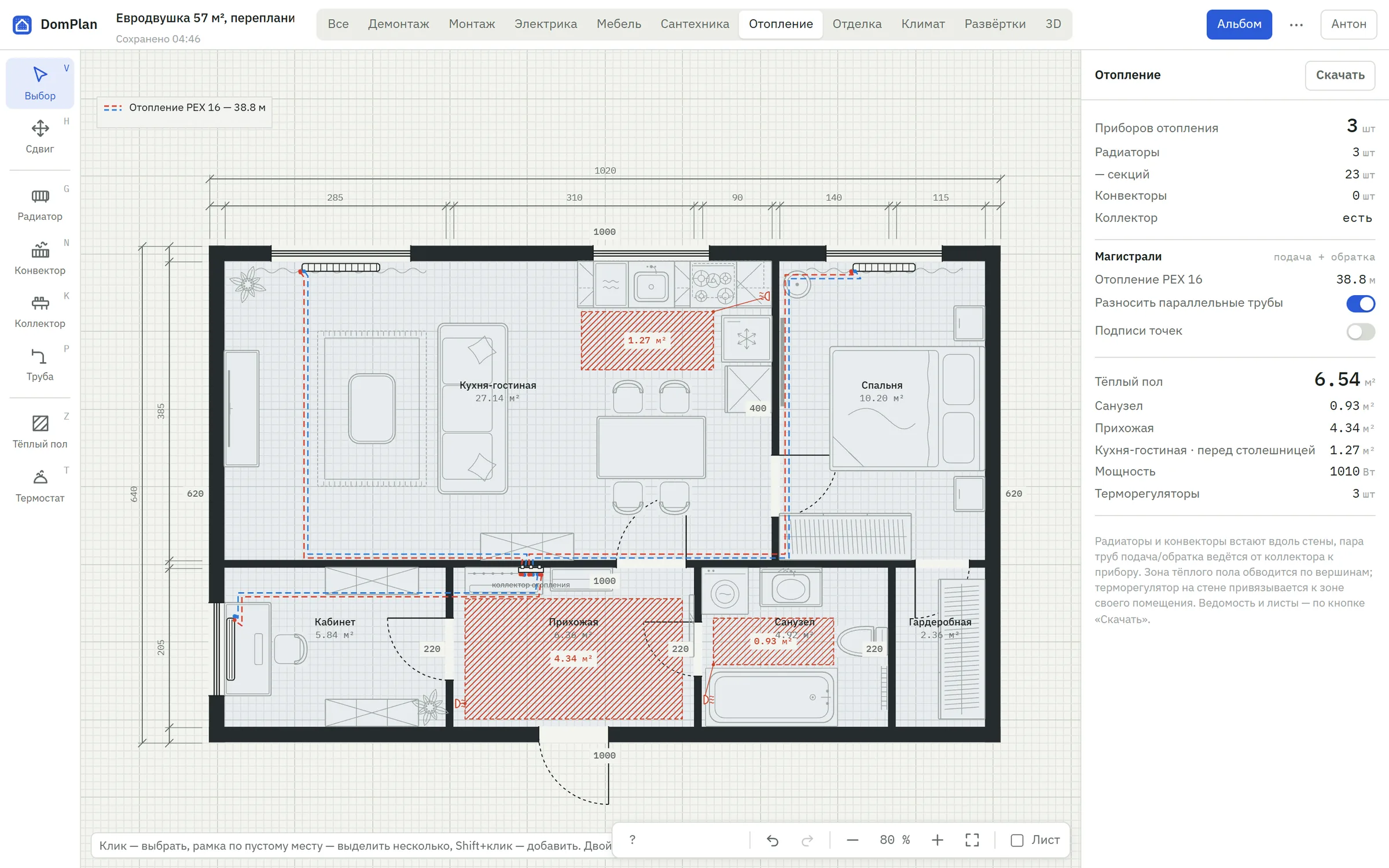This screenshot has width=1389, height=868.
Task: Click the Прихожая 4.34 м² floor zone
Action: (573, 659)
